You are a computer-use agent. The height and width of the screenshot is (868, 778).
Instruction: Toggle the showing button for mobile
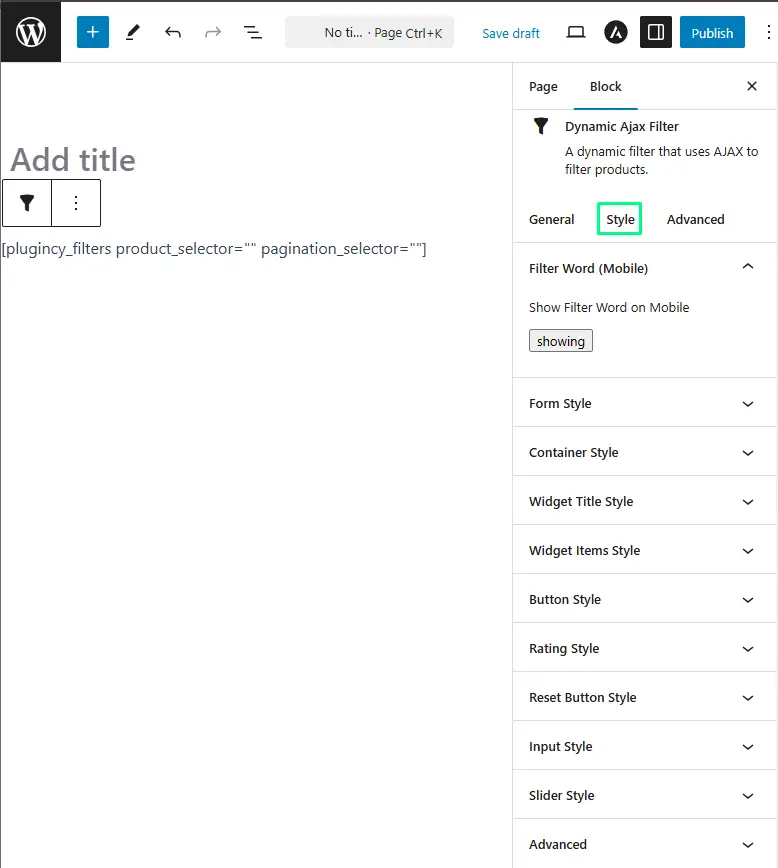(560, 341)
